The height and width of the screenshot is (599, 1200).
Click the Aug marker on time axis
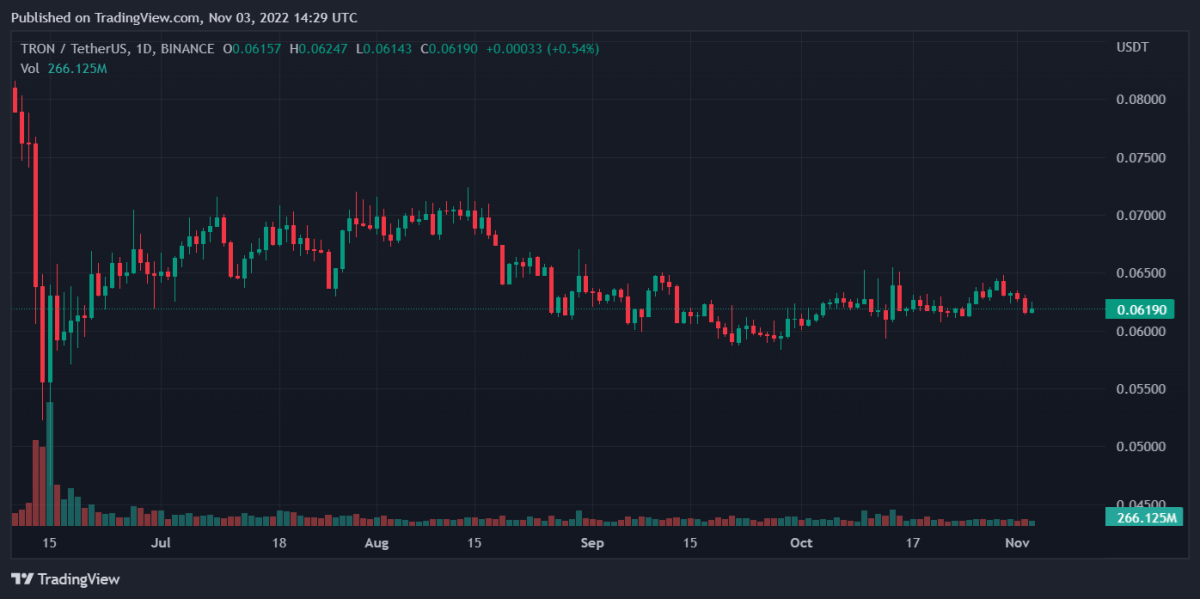[375, 543]
